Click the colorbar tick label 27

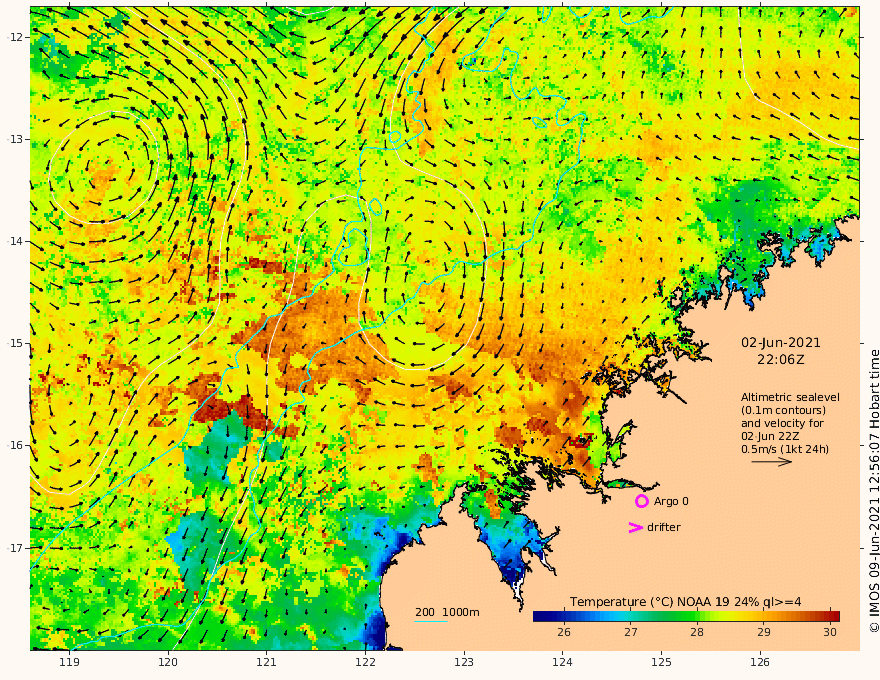pyautogui.click(x=630, y=632)
